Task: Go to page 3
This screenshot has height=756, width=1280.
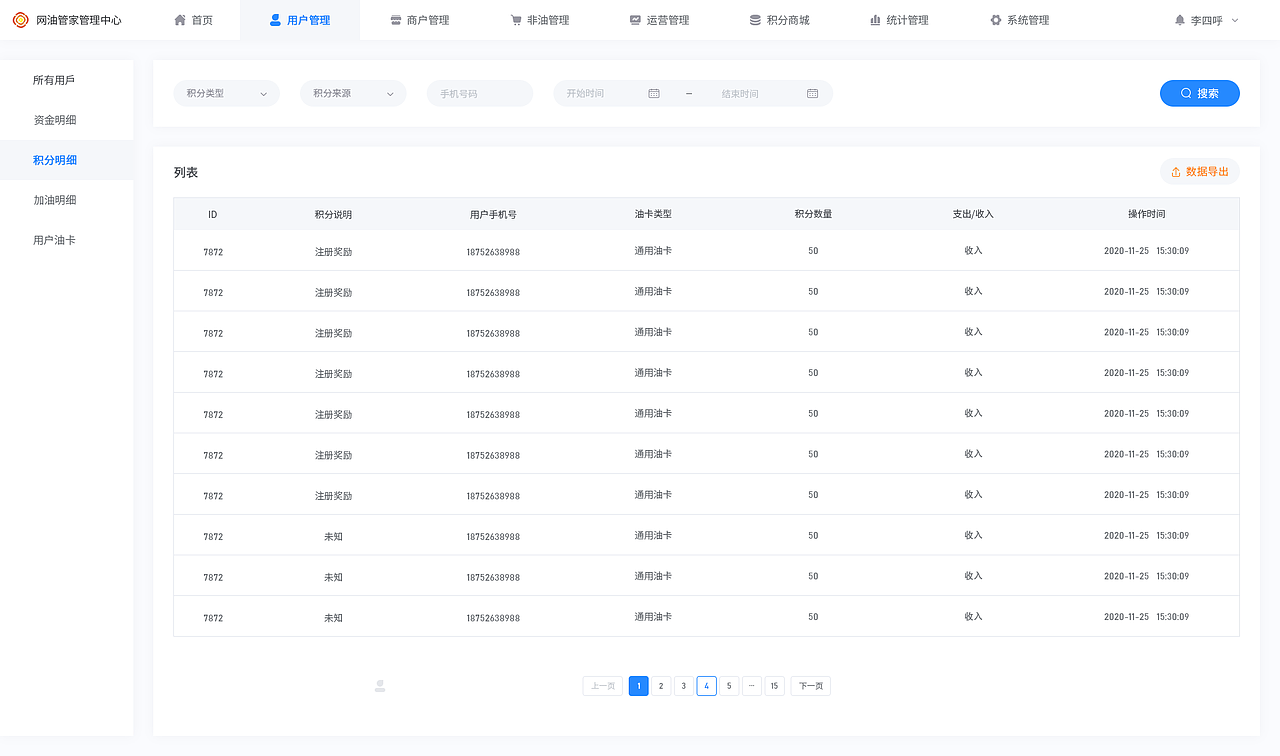Action: tap(683, 686)
